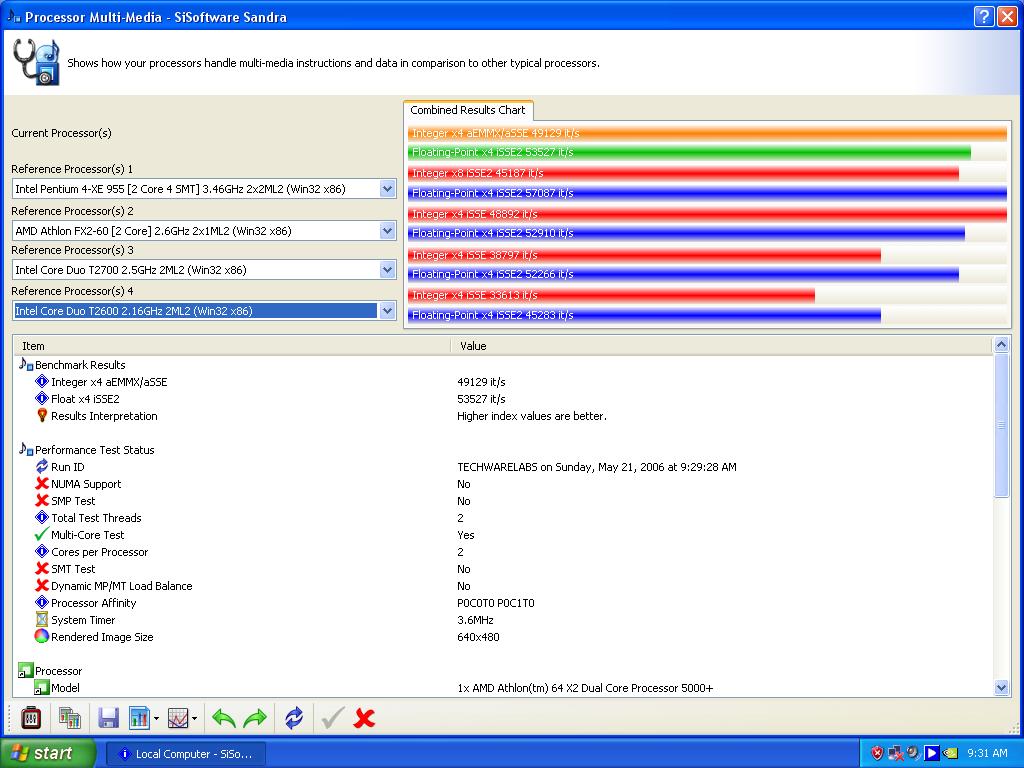This screenshot has height=768, width=1024.
Task: Open Reference Processor 4 dropdown arrow
Action: (x=387, y=311)
